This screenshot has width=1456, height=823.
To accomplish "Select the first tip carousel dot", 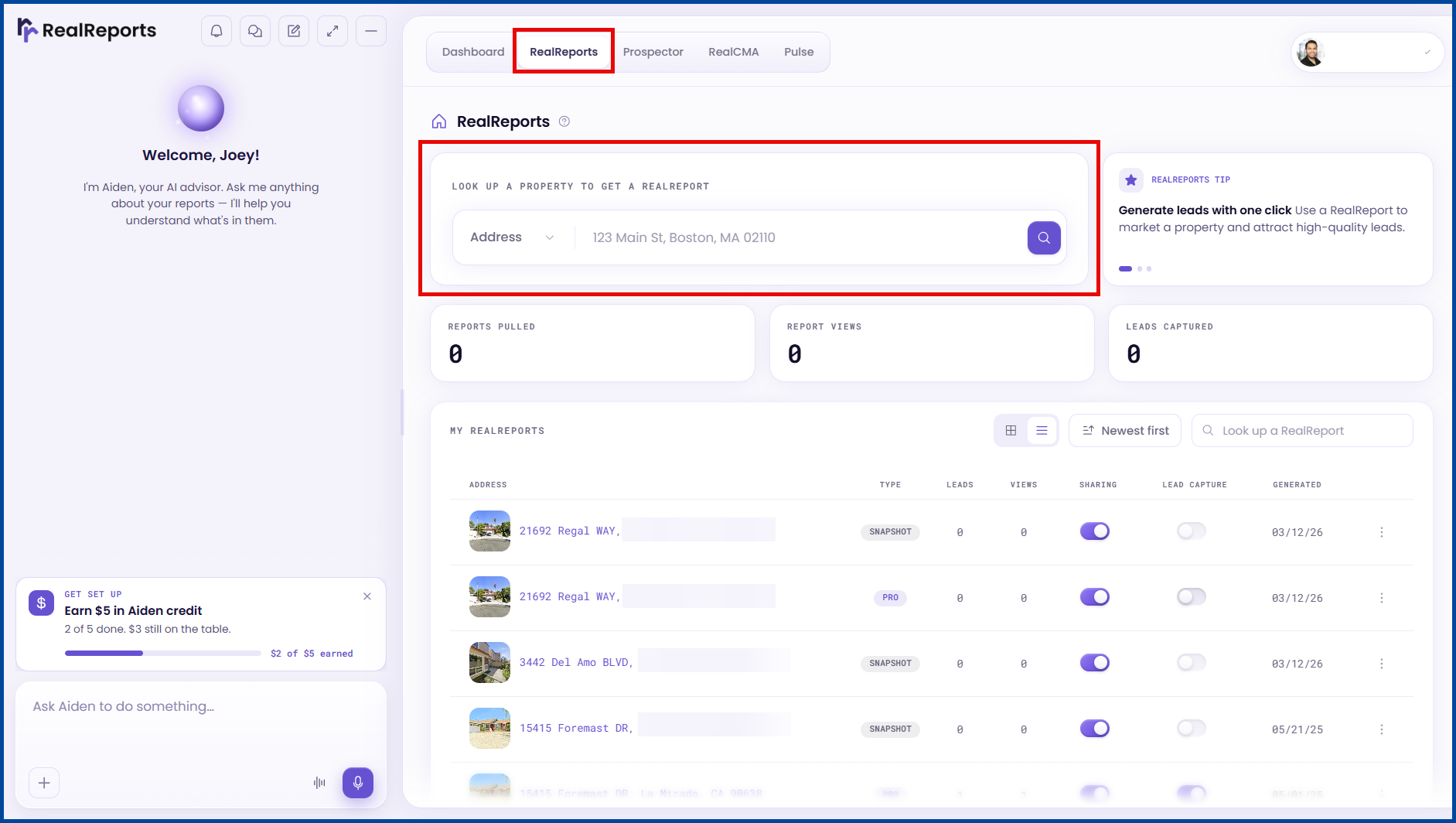I will pos(1125,269).
